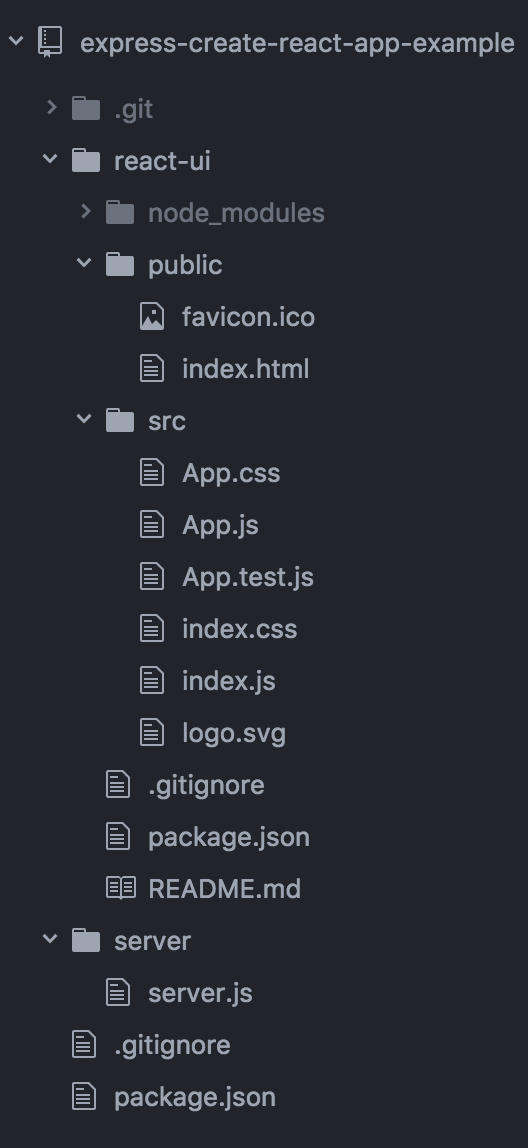Select the App.test.js file
The height and width of the screenshot is (1148, 528).
point(248,577)
